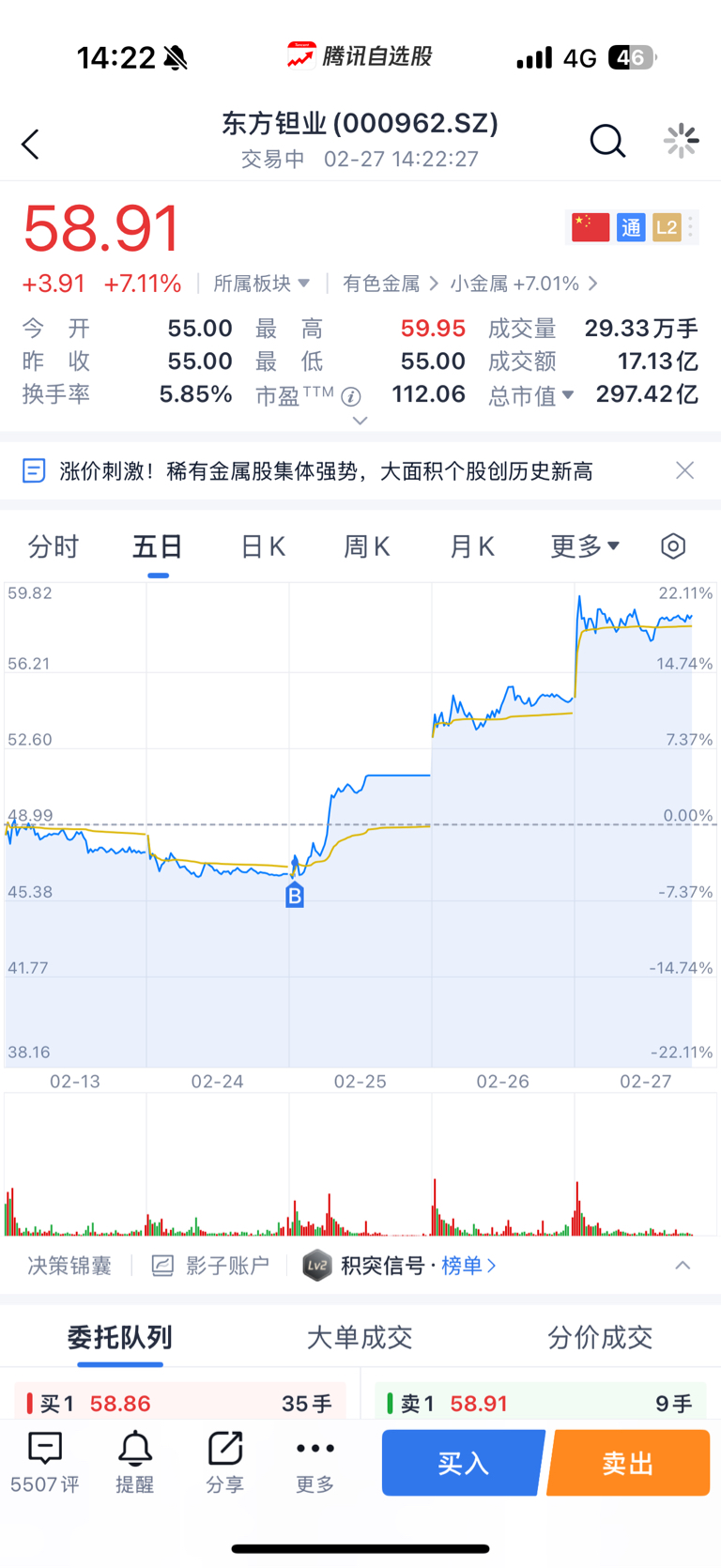Open the stock search magnifier

click(x=606, y=142)
